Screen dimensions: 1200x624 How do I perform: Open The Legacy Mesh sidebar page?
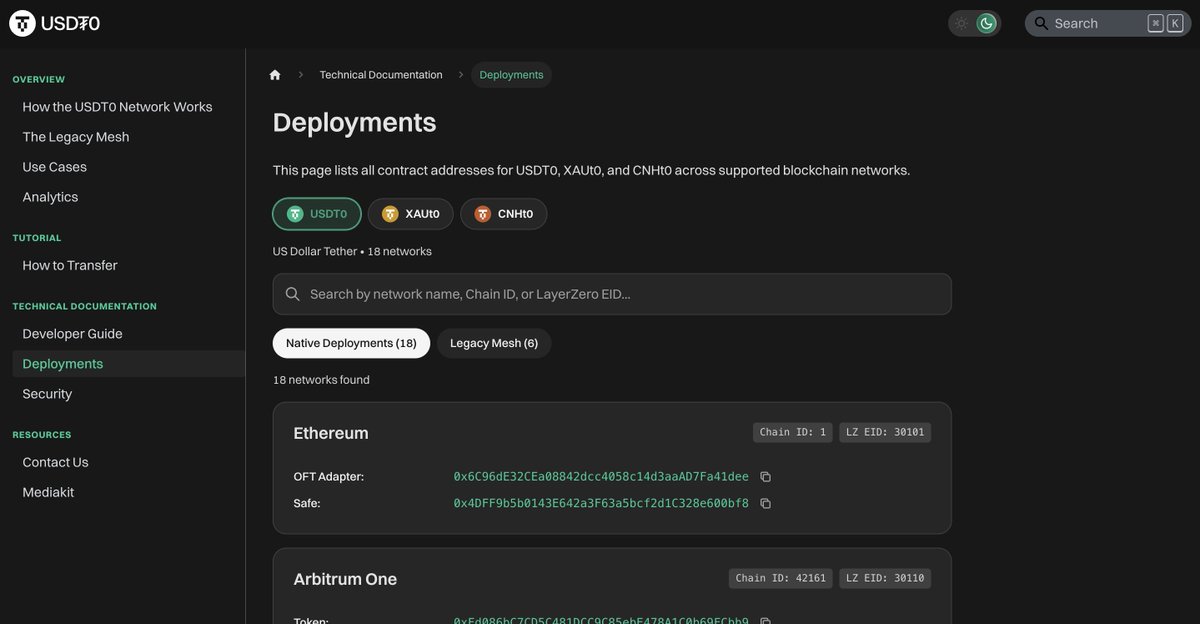coord(76,137)
